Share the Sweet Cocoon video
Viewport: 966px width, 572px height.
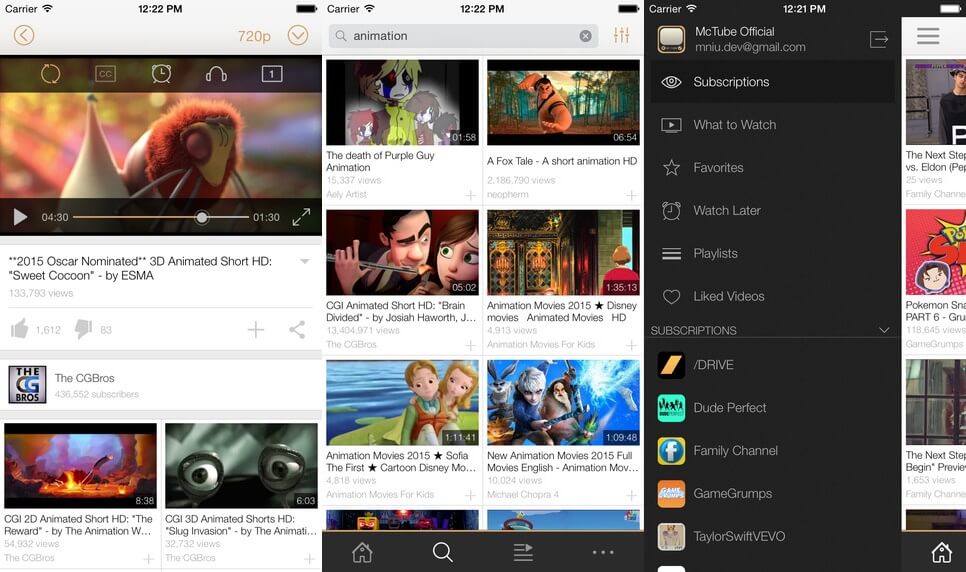(x=297, y=330)
